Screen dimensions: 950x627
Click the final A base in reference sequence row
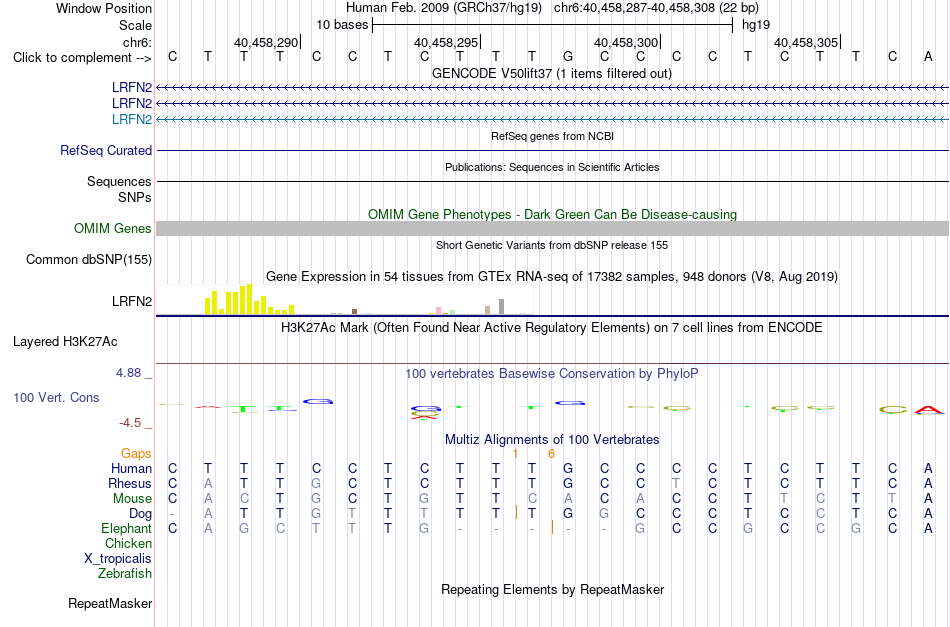click(928, 56)
